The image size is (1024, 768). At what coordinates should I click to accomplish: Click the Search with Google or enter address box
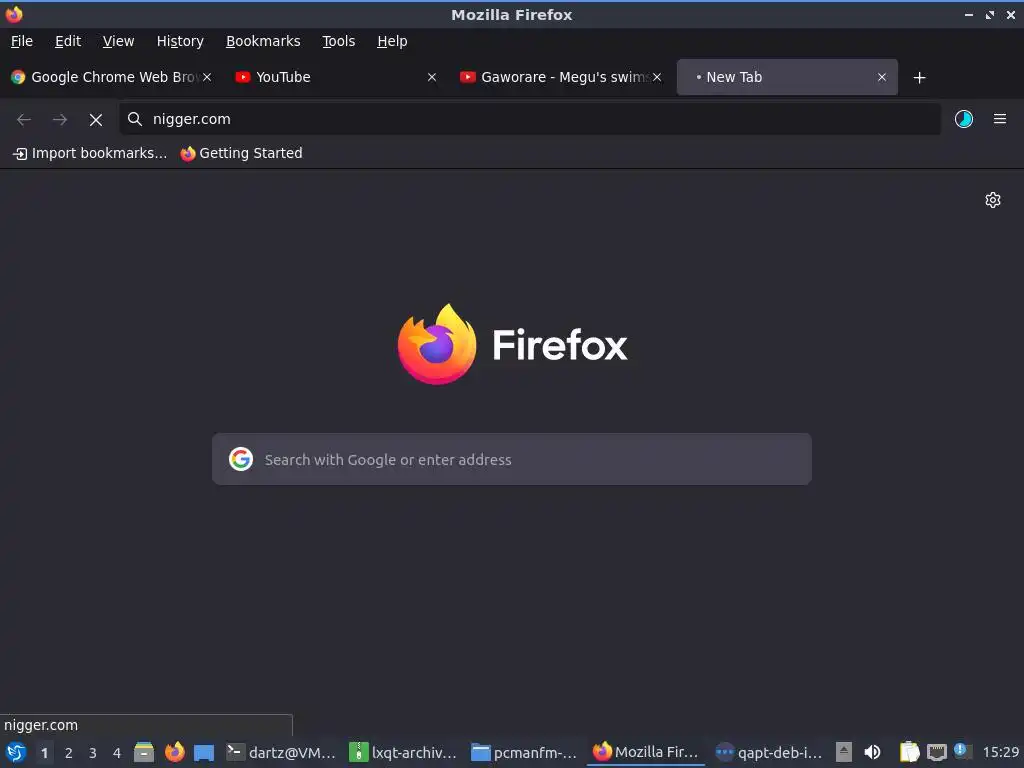click(512, 459)
